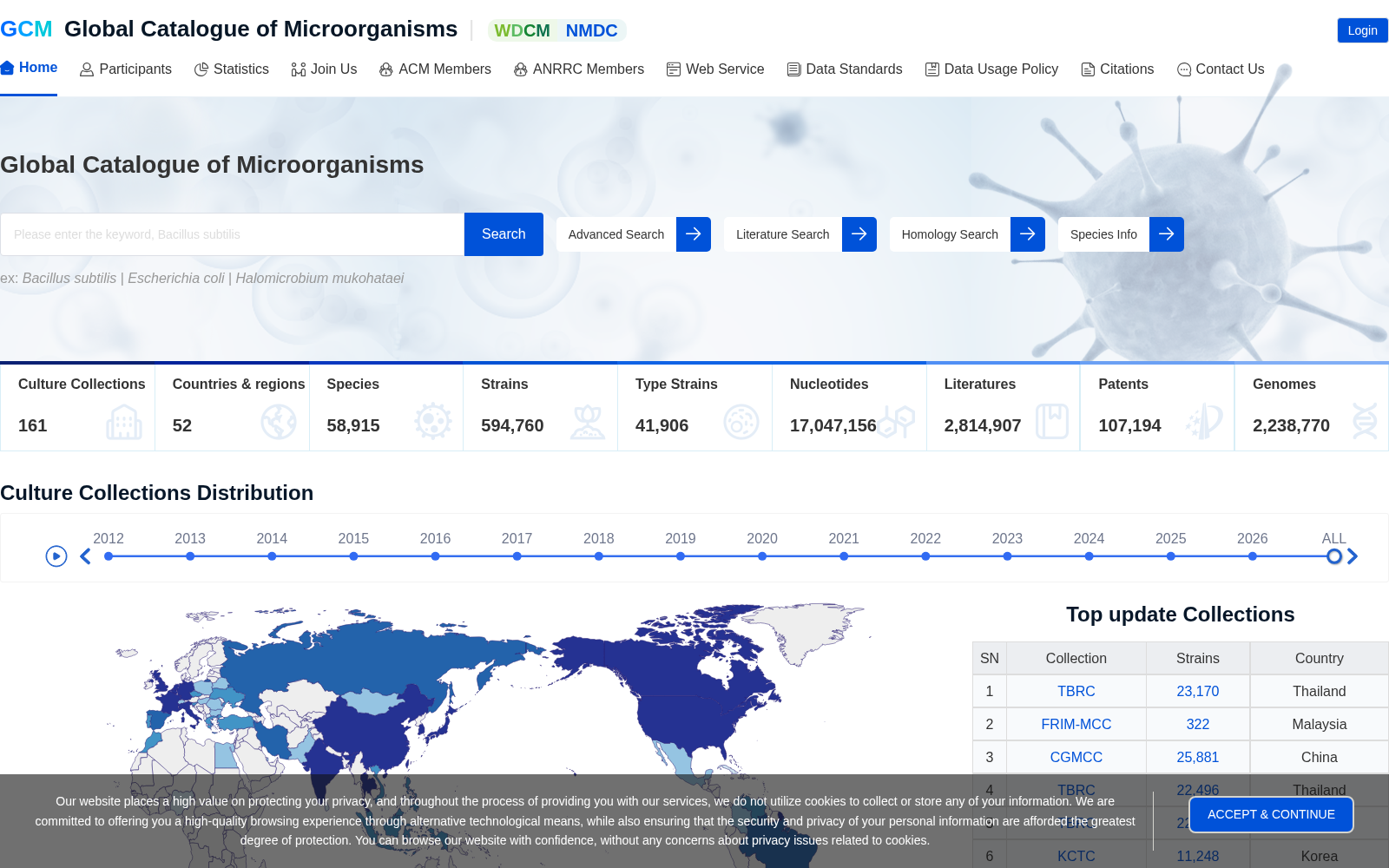Go to next year on timeline
This screenshot has height=868, width=1389.
pyautogui.click(x=1353, y=556)
